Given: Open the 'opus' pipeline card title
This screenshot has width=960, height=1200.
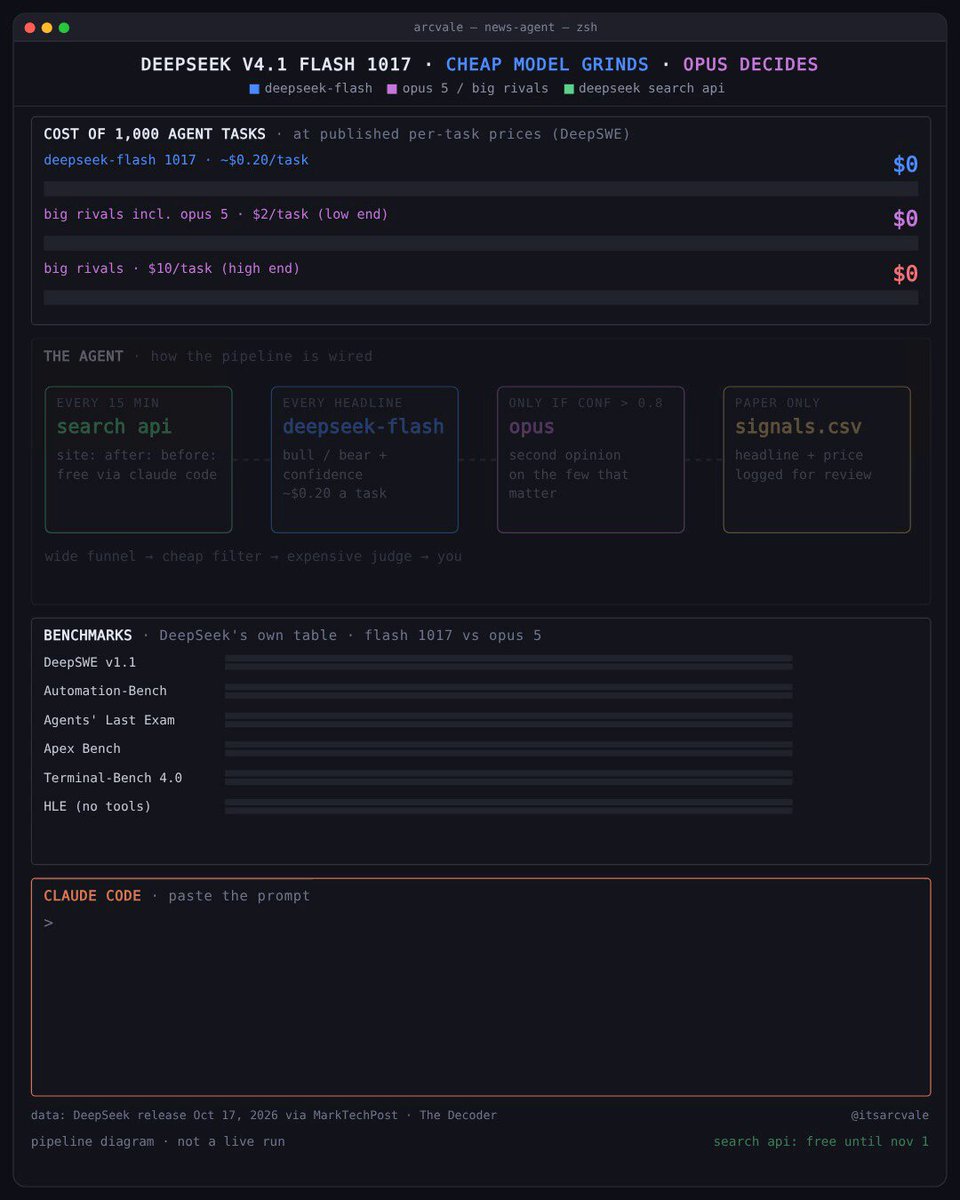Looking at the screenshot, I should coord(531,427).
